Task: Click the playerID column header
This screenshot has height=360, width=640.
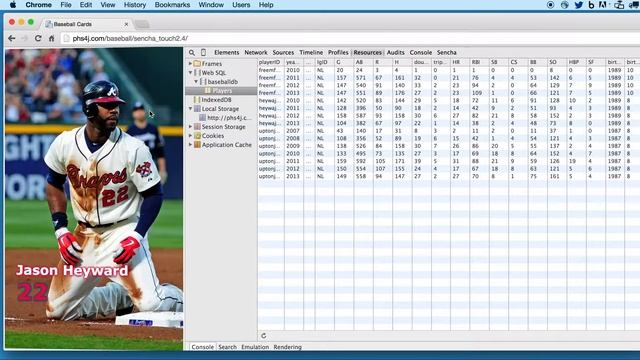Action: pyautogui.click(x=271, y=62)
